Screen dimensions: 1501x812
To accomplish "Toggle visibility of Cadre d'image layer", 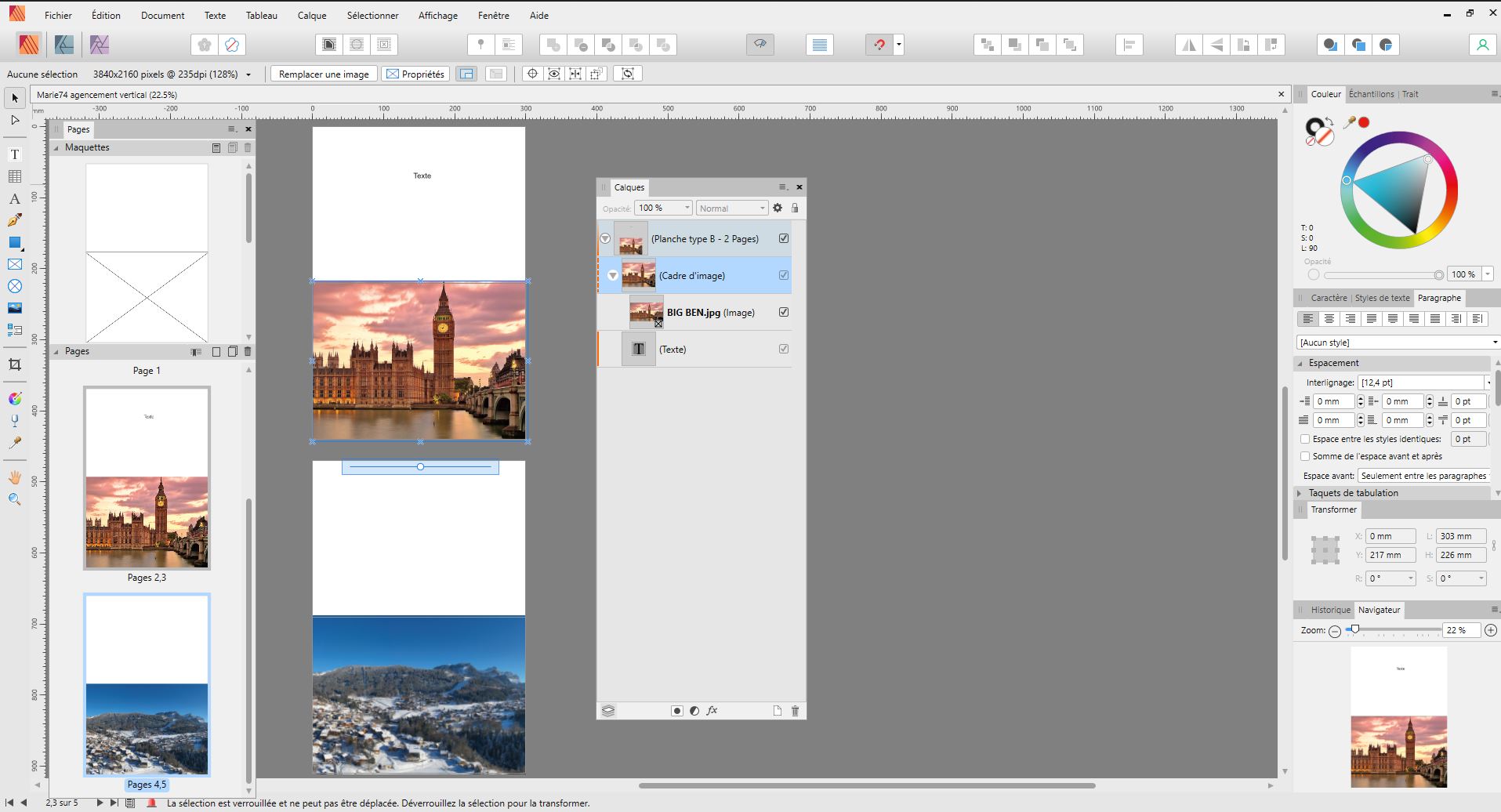I will pyautogui.click(x=784, y=275).
